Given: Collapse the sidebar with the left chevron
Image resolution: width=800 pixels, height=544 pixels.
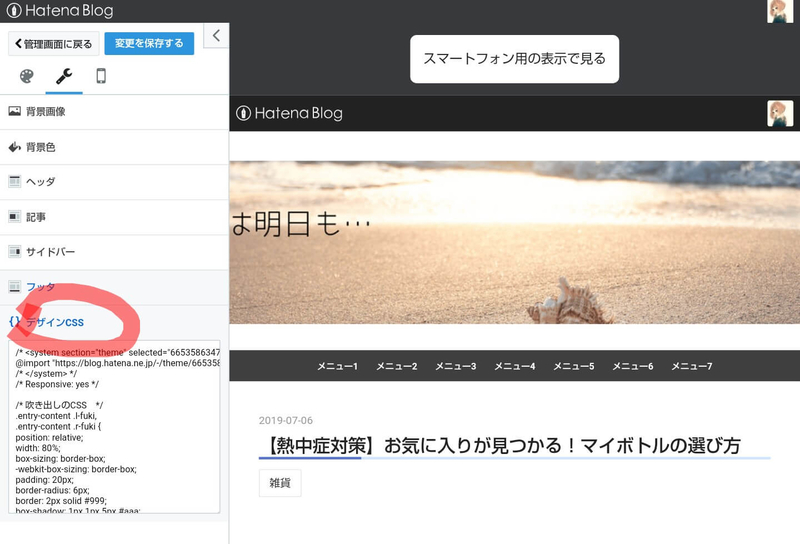Looking at the screenshot, I should tap(216, 36).
